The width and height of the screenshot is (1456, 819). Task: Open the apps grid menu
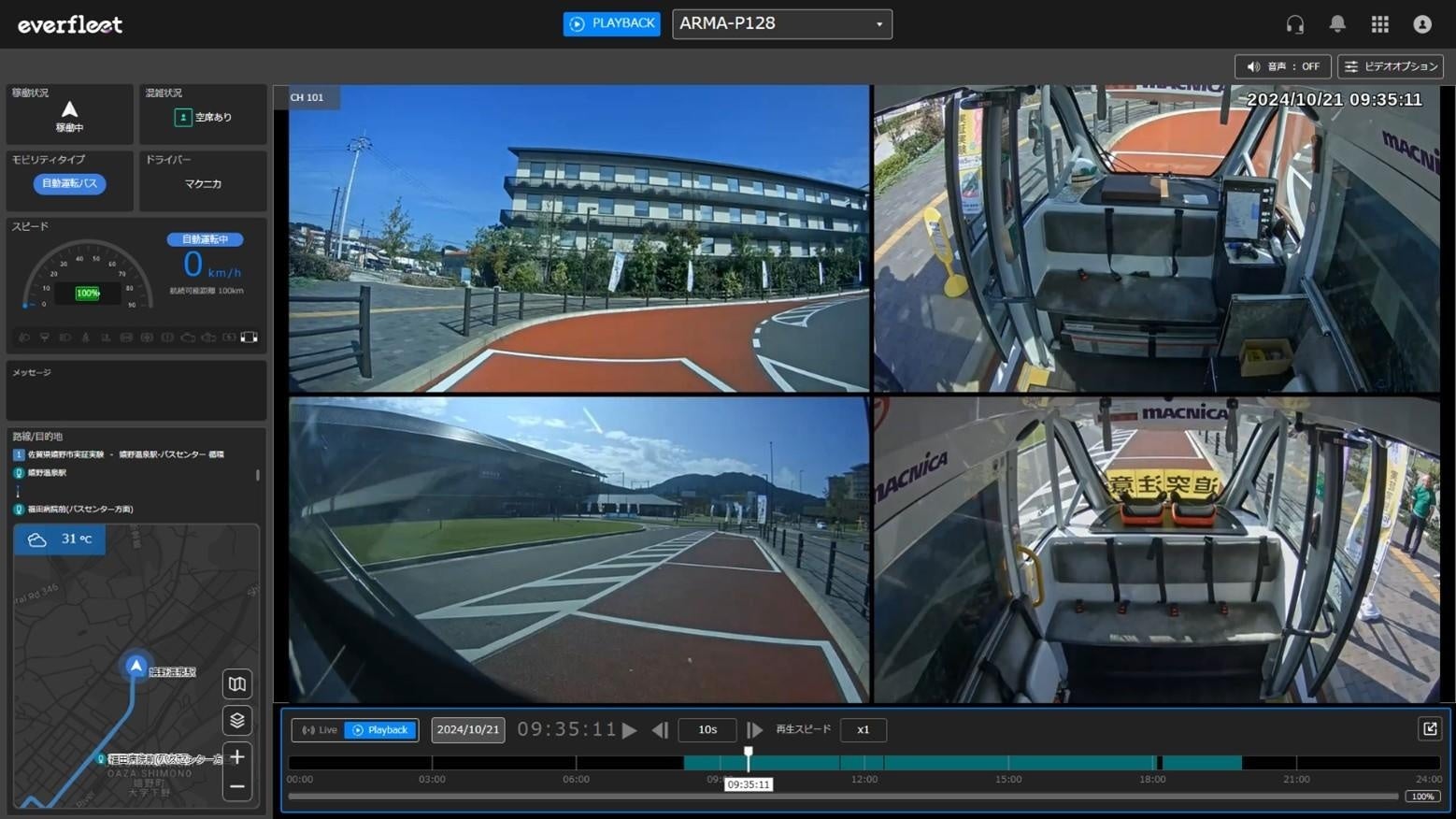pos(1379,24)
